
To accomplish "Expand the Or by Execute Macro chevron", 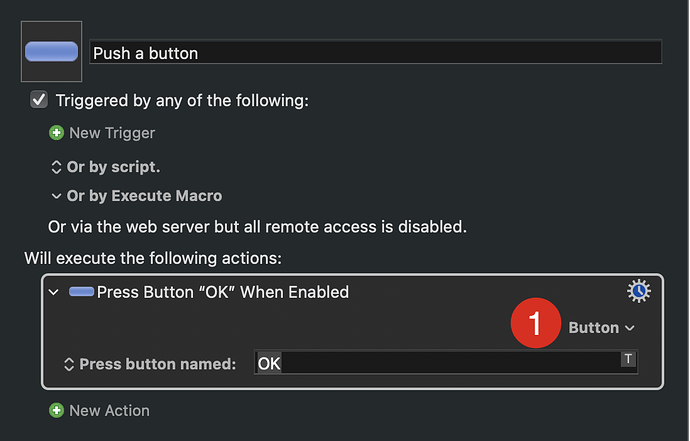I will tap(56, 196).
